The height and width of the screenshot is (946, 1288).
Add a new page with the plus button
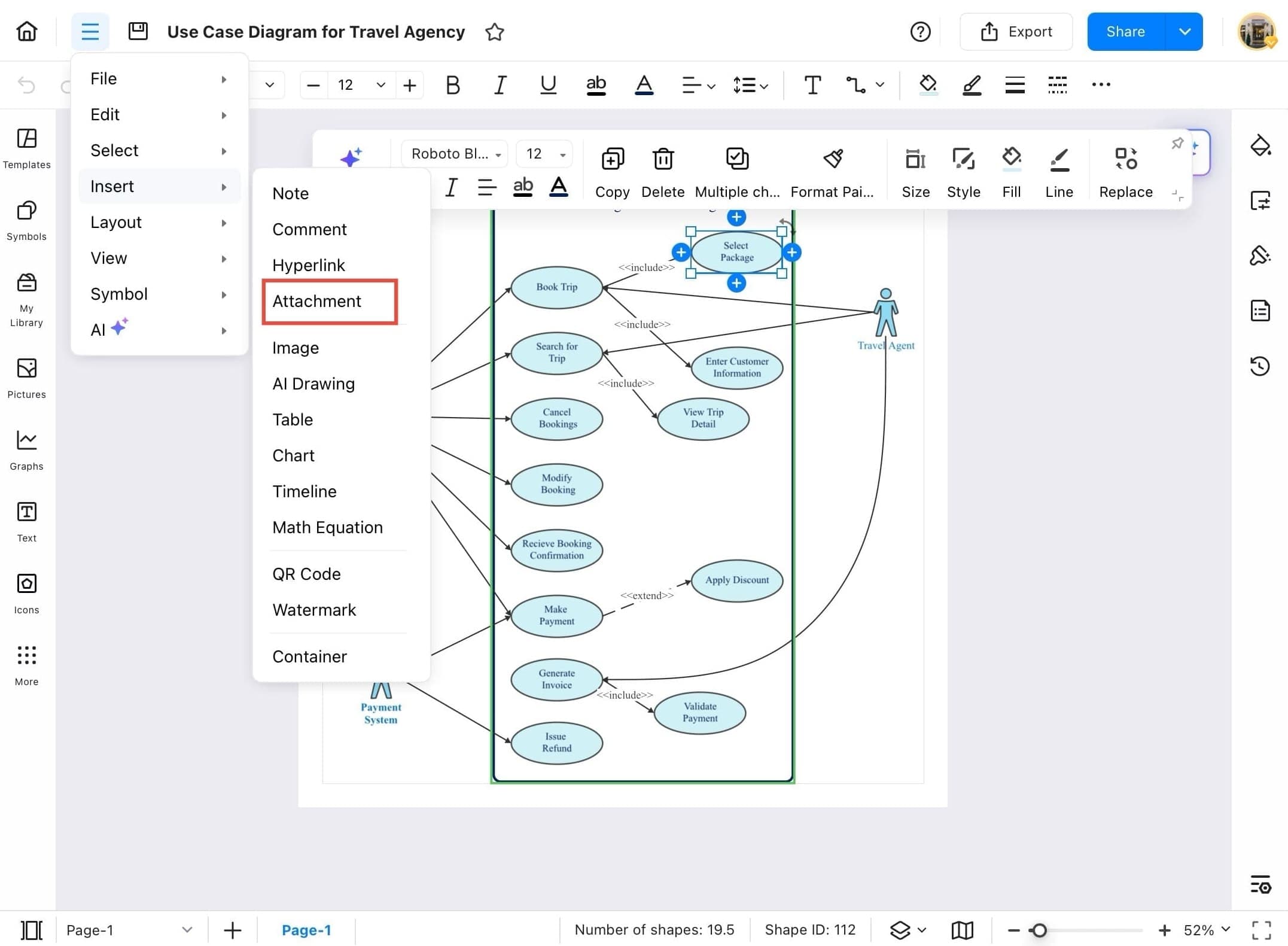232,930
